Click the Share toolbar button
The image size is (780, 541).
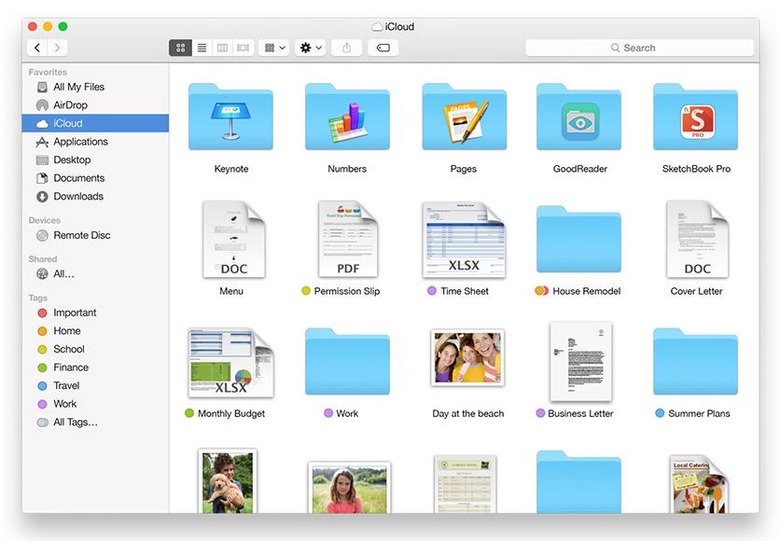pyautogui.click(x=347, y=48)
